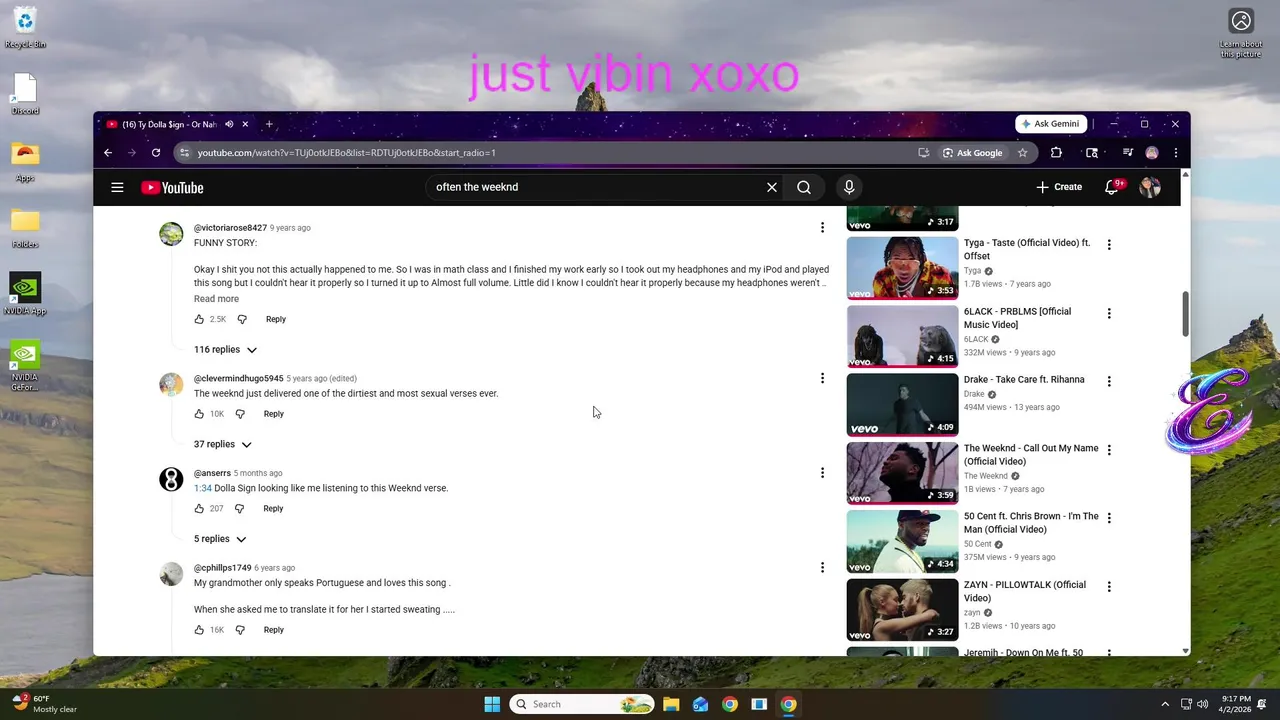Like the clevermindhugo5945 comment
The width and height of the screenshot is (1280, 720).
[199, 414]
